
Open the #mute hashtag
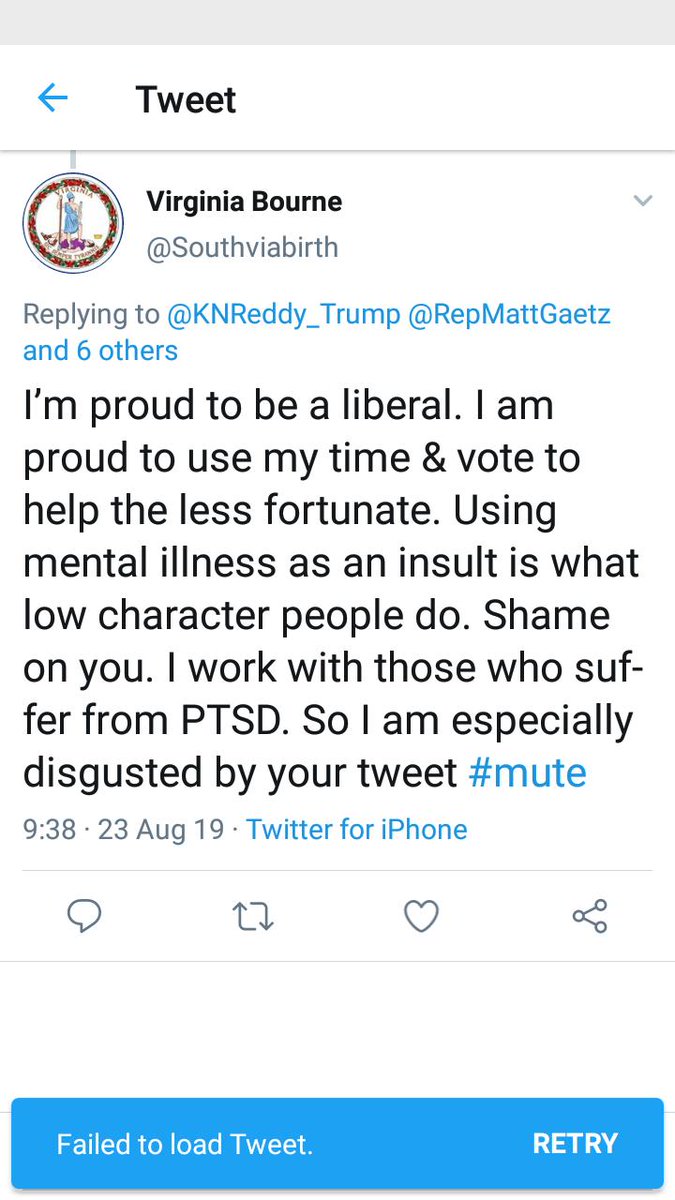[527, 773]
